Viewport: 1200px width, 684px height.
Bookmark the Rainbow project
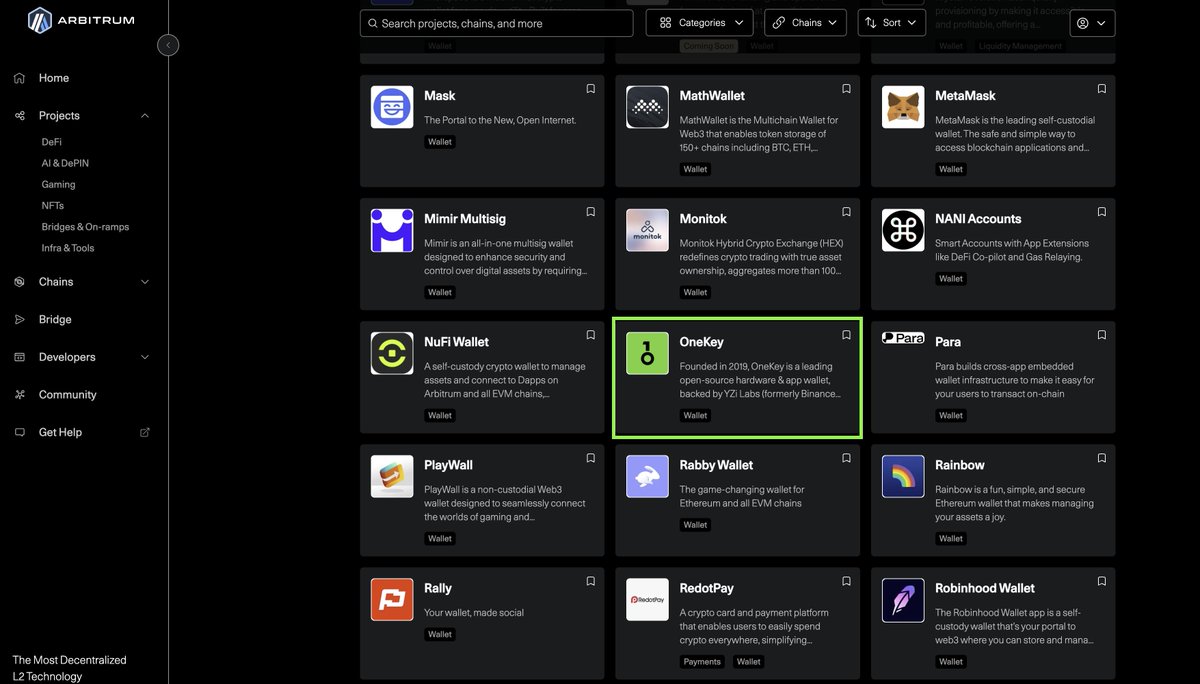(1102, 458)
